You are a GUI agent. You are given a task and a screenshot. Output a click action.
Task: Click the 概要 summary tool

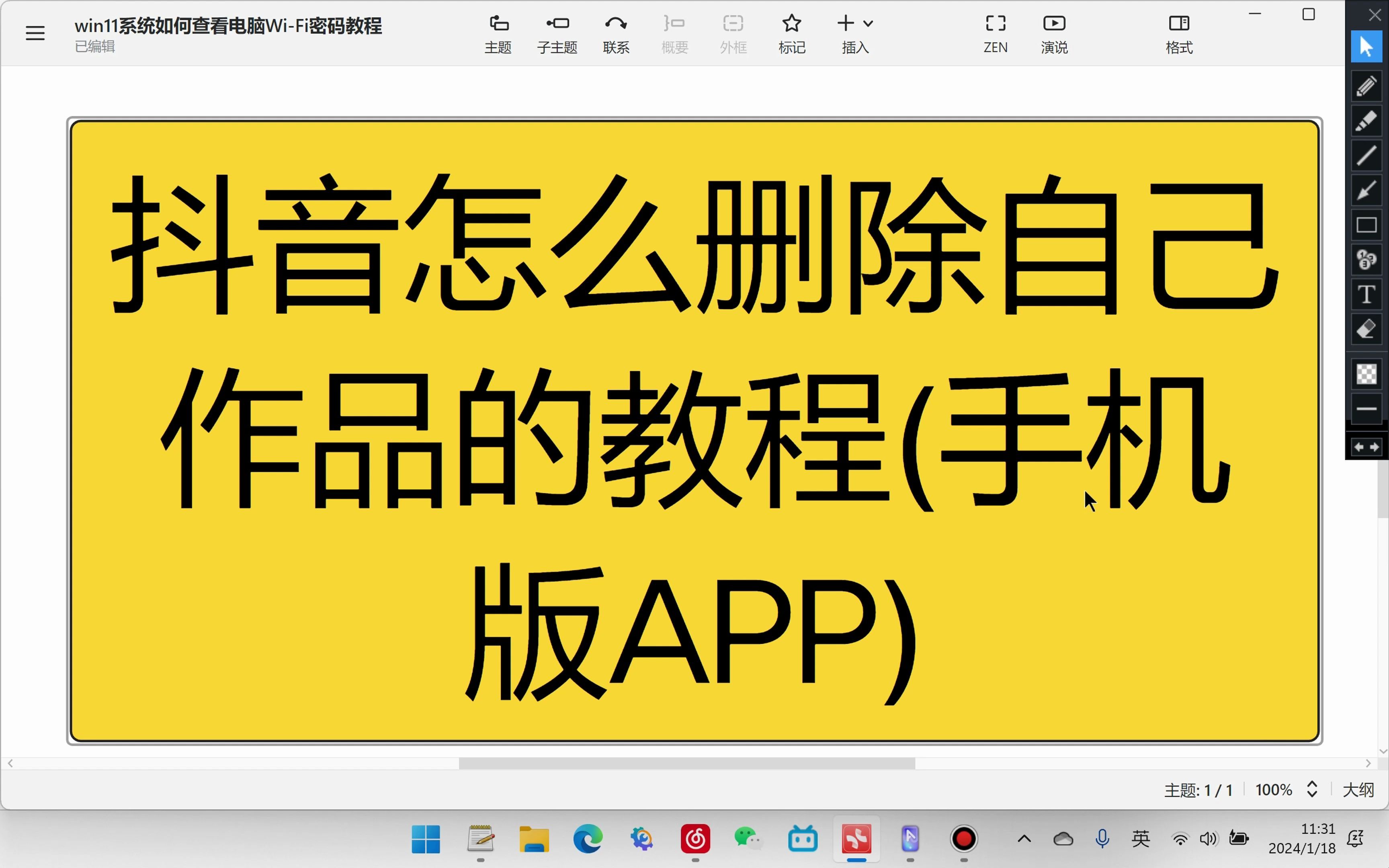click(x=675, y=35)
